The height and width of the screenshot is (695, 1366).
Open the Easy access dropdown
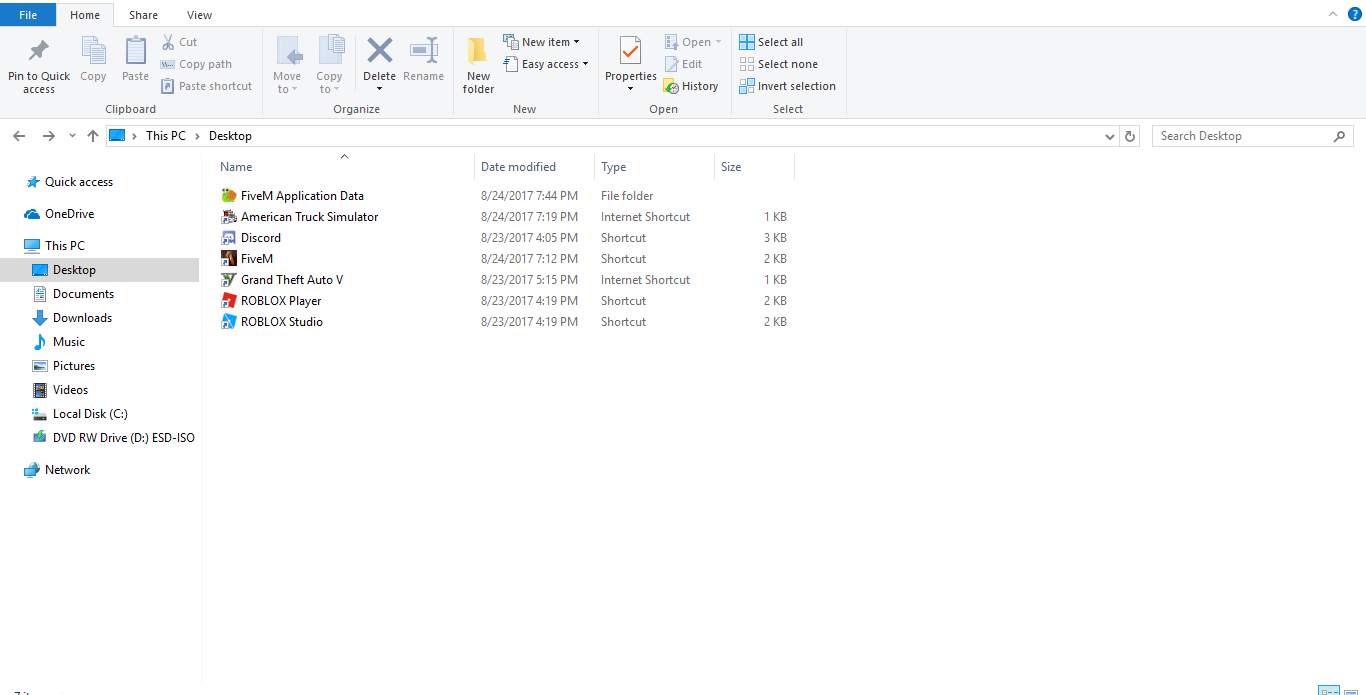tap(545, 64)
